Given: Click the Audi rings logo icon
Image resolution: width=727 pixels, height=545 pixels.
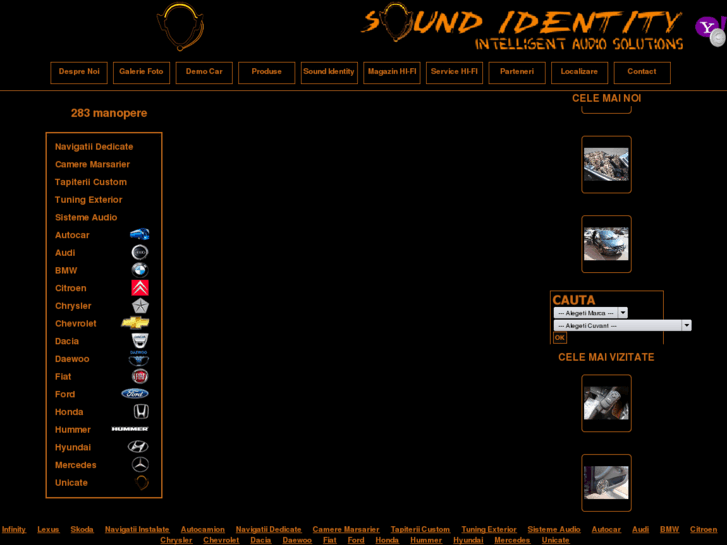Looking at the screenshot, I should tap(140, 252).
